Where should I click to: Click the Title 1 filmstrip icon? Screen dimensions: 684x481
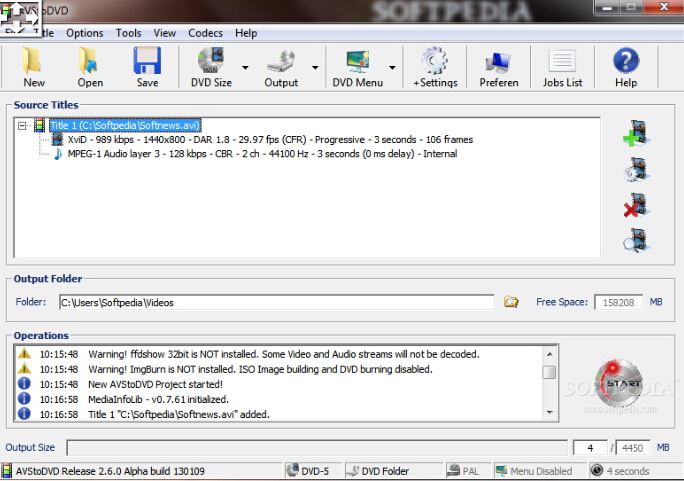39,126
